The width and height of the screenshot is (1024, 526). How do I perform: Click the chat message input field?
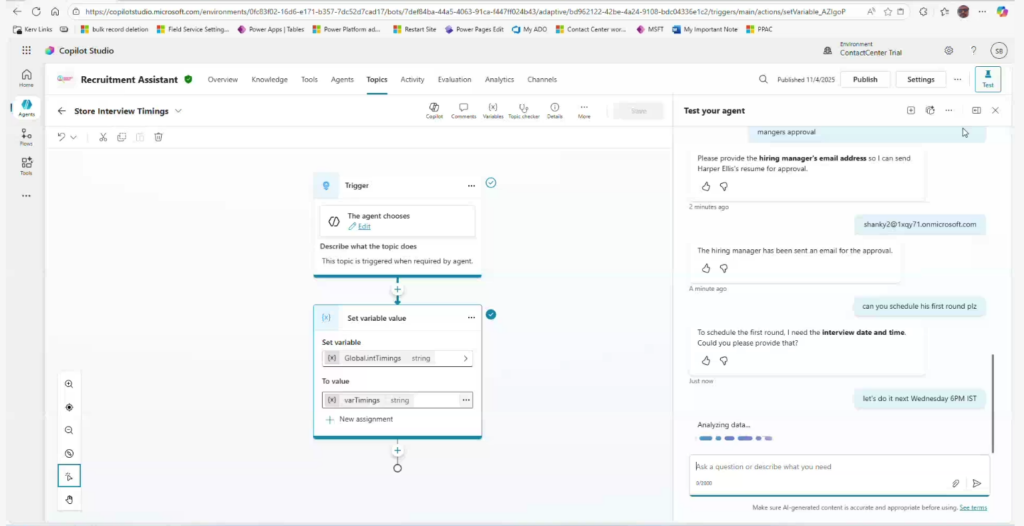[820, 467]
